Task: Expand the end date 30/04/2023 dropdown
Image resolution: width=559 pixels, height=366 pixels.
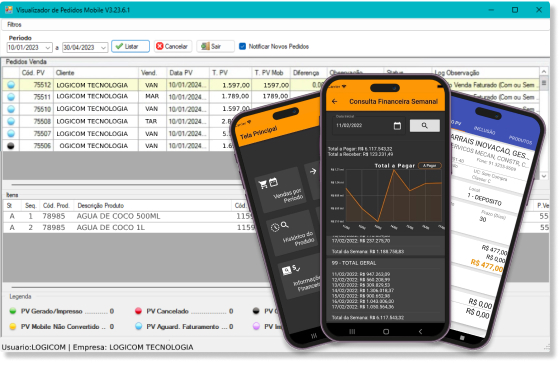Action: 103,47
